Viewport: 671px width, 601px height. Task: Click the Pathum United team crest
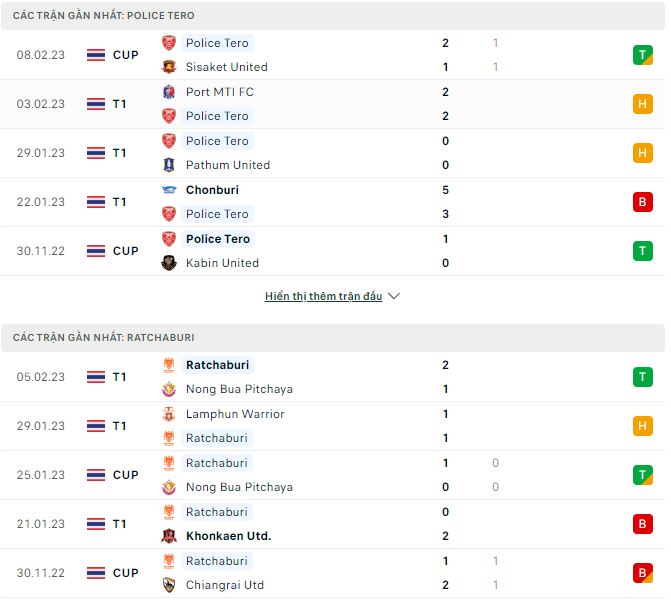coord(169,165)
